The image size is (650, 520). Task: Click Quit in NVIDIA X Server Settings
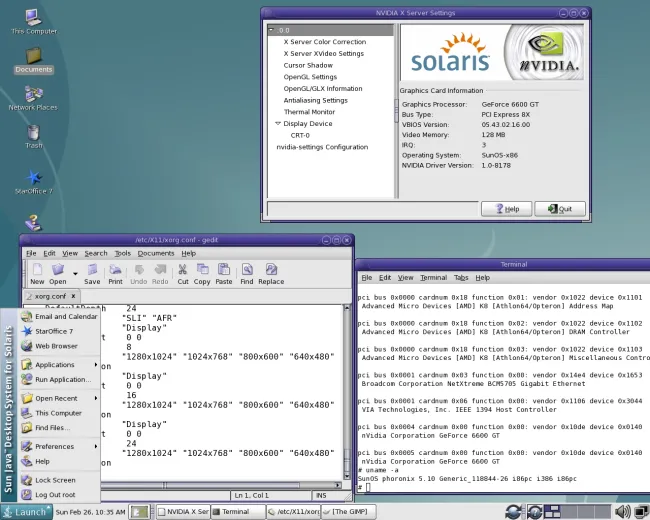pos(560,209)
